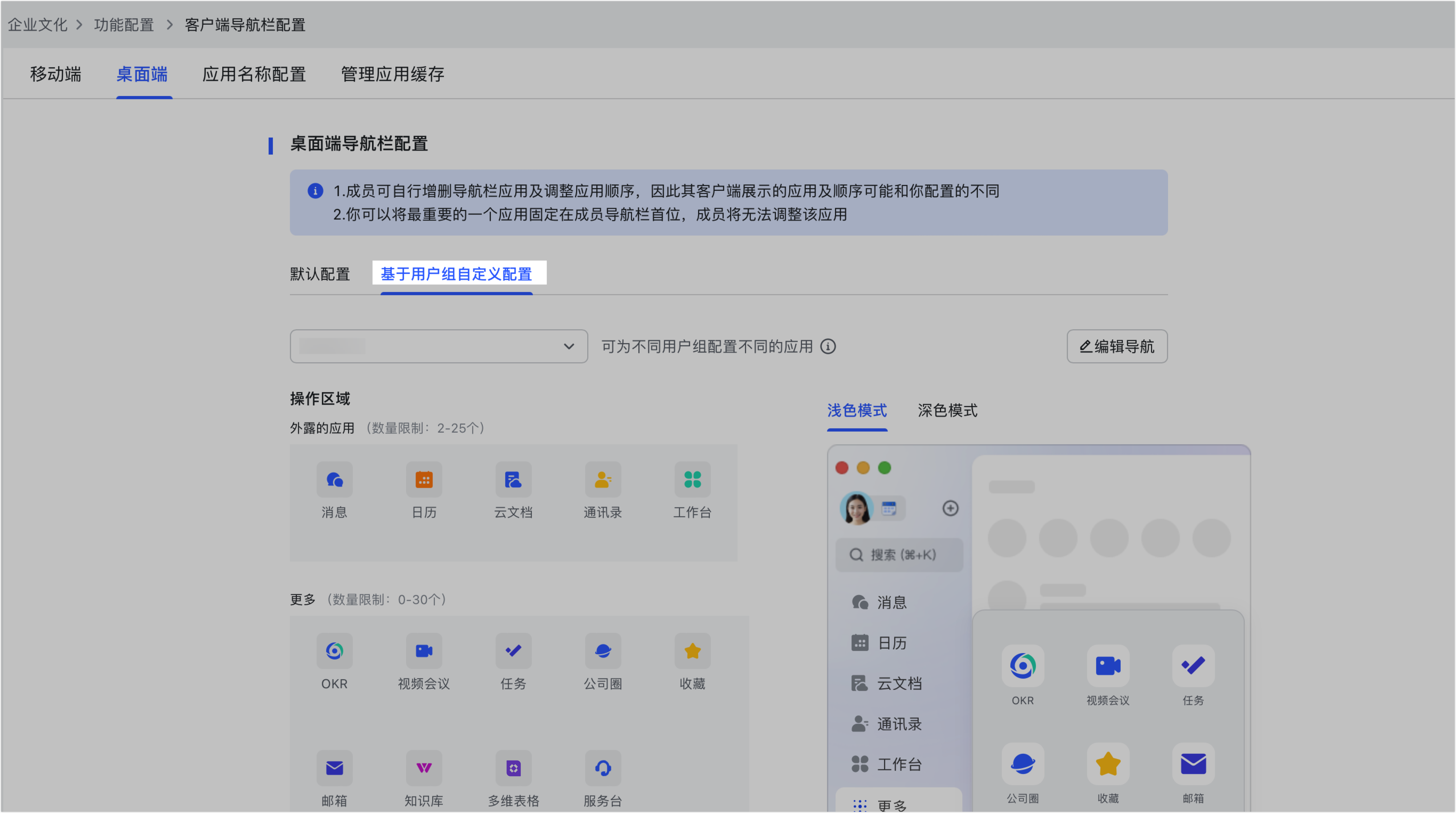Select the 视频会议 icon in 更多 area

pos(424,651)
